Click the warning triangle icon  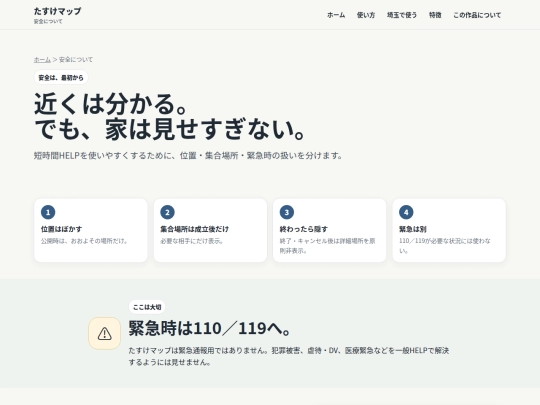point(104,333)
